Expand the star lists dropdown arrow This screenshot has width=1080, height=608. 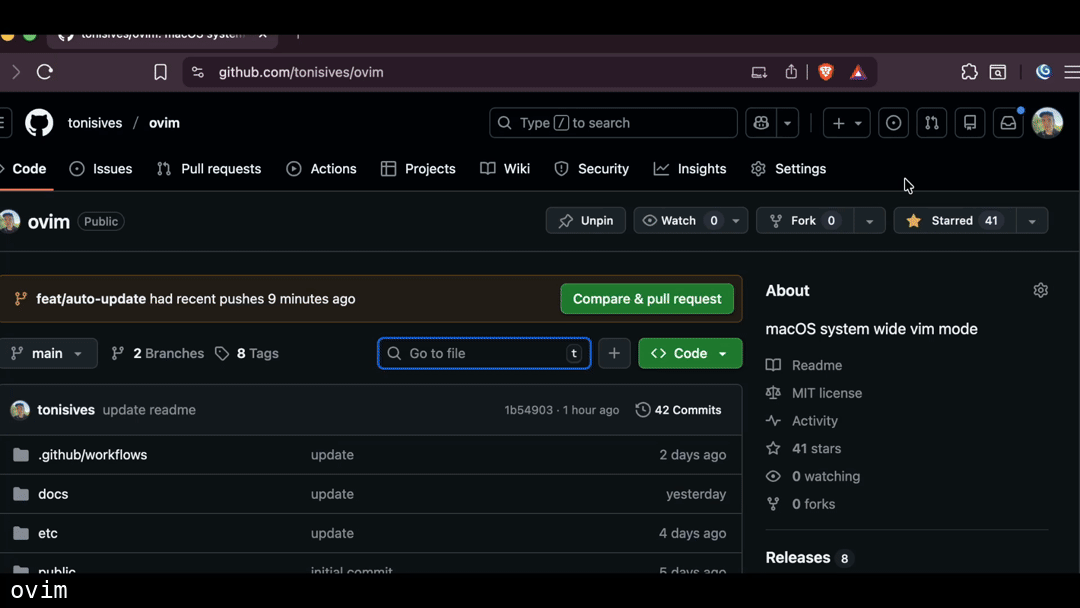1032,221
